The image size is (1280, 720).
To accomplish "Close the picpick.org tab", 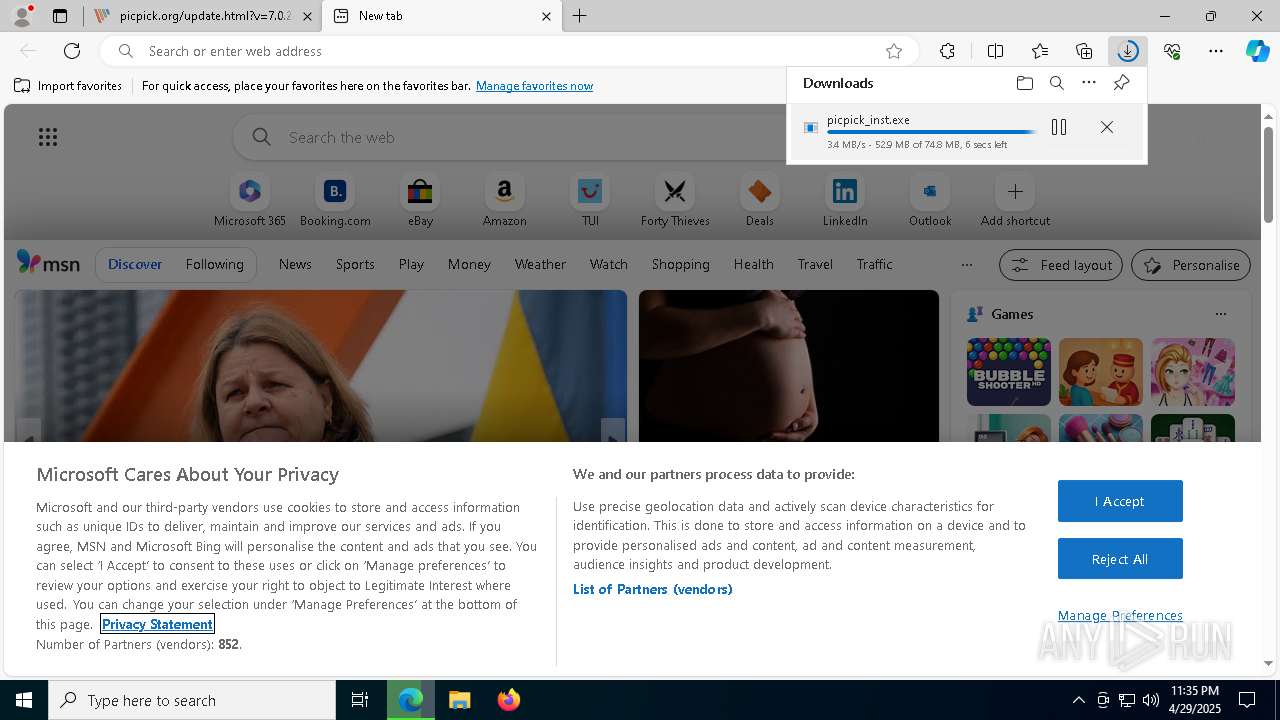I will pyautogui.click(x=308, y=16).
